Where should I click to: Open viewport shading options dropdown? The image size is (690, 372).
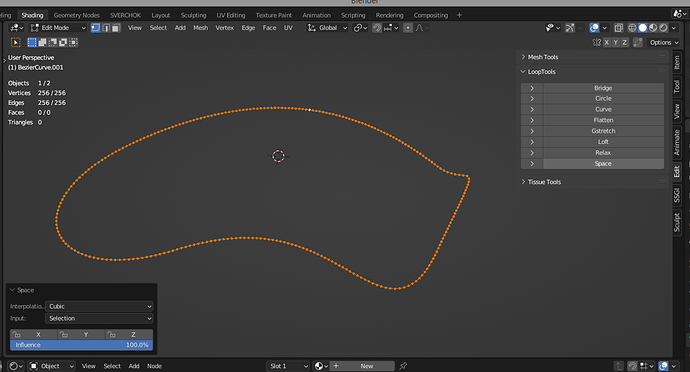pos(674,28)
